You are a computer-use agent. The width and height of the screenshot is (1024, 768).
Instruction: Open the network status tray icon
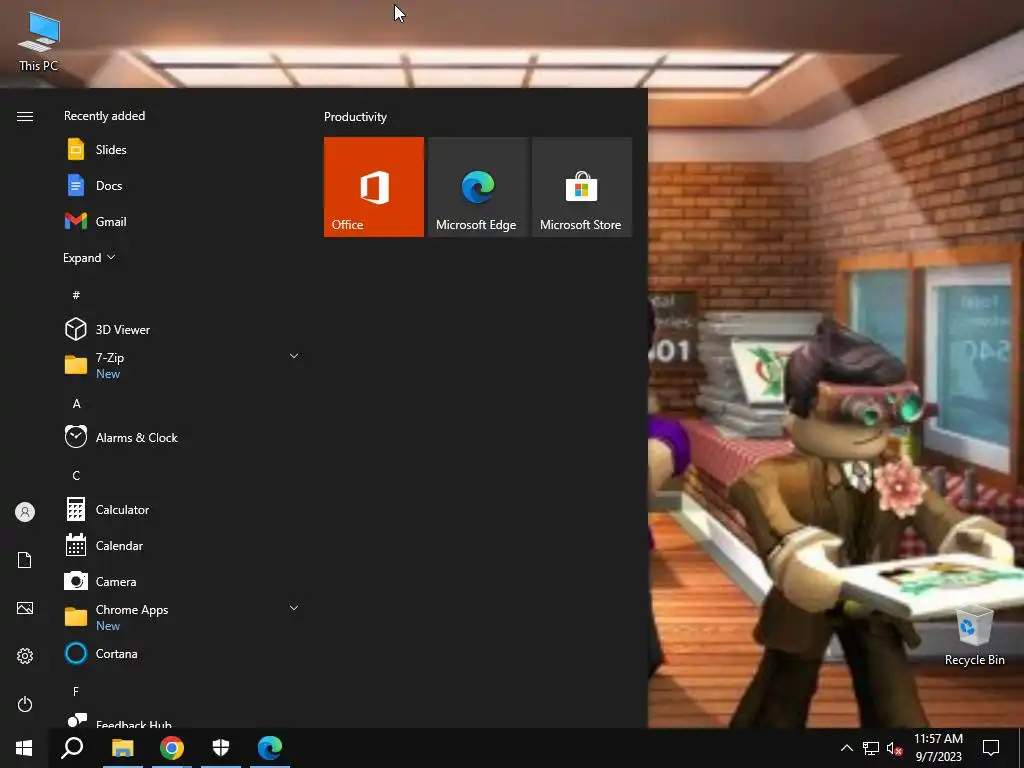pos(871,748)
